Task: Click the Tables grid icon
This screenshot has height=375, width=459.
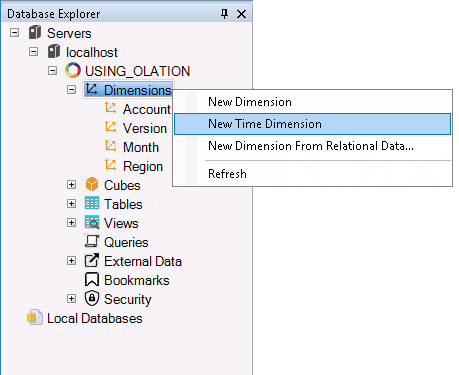Action: pos(92,203)
